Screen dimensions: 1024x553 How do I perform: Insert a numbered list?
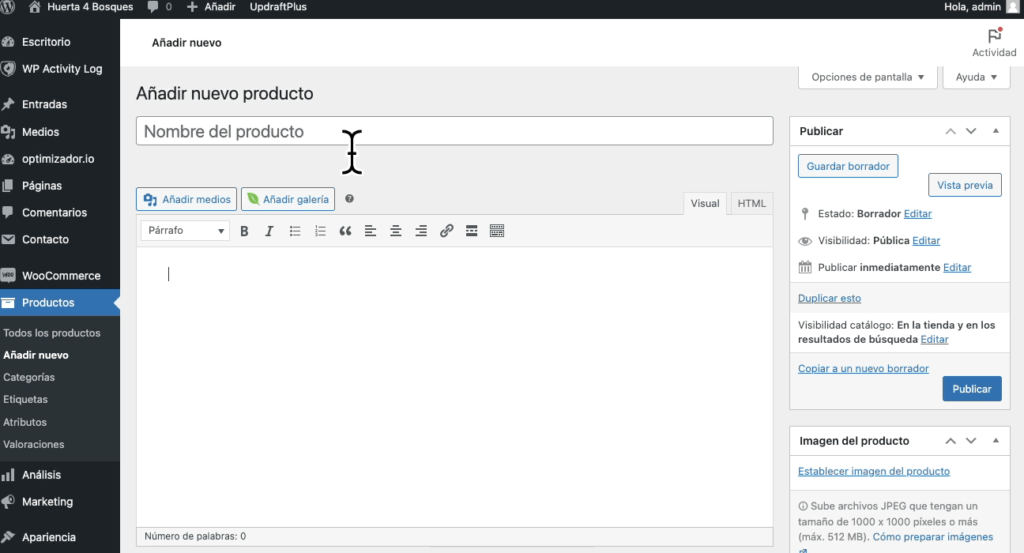320,231
